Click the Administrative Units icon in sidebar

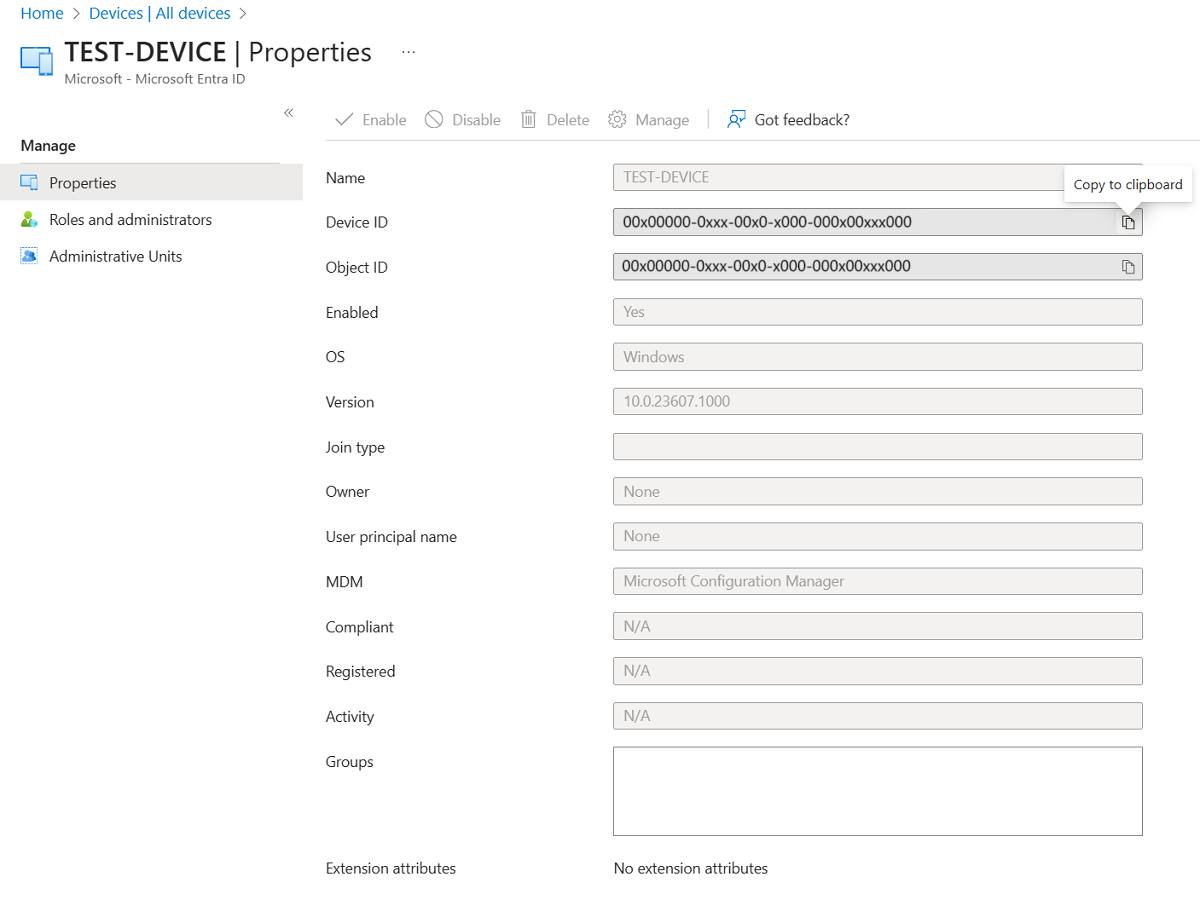pos(29,256)
